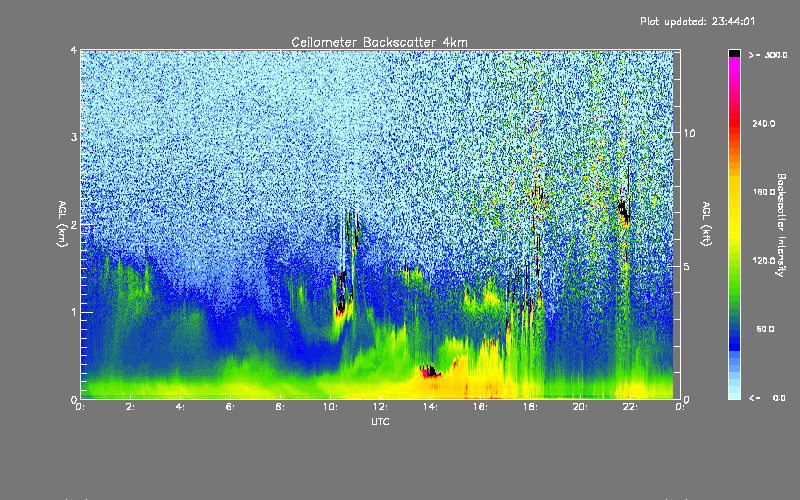Click the '18:' hour tick on UTC axis
Viewport: 800px width, 500px height.
tap(531, 407)
